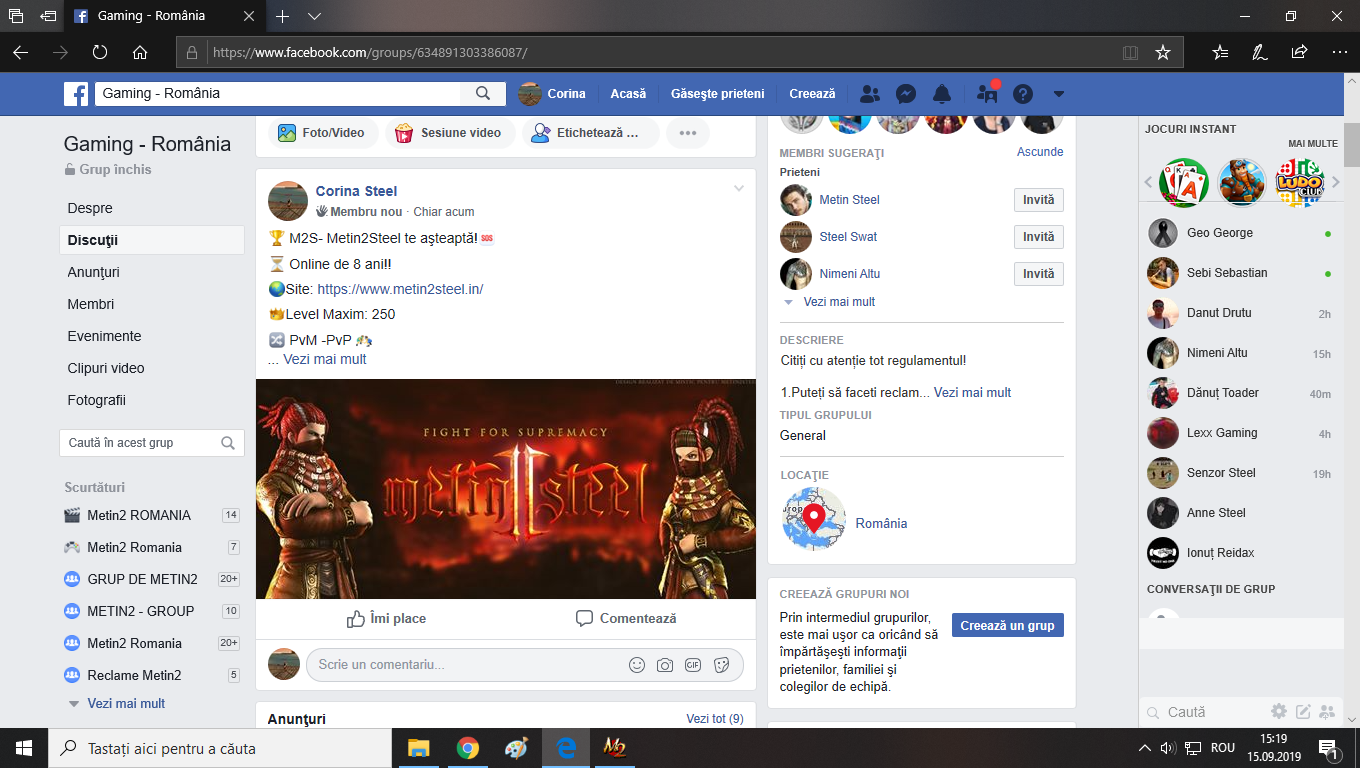Open chat with Geo George
Image resolution: width=1360 pixels, height=768 pixels.
tap(1240, 233)
